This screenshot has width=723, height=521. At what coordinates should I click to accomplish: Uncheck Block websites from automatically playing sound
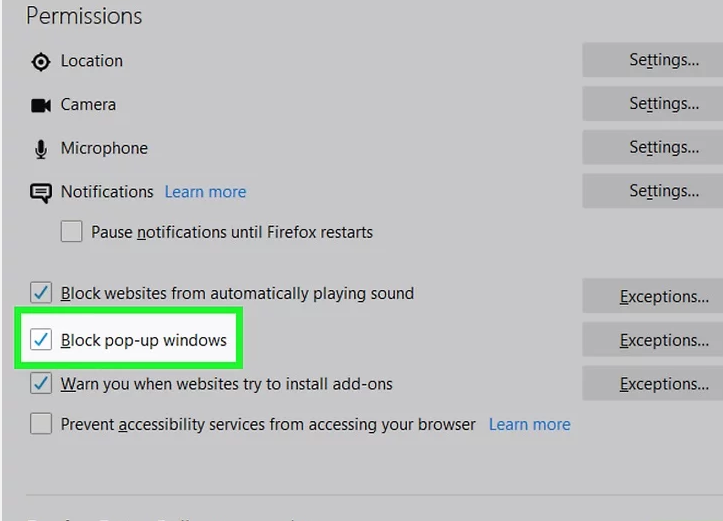tap(41, 294)
